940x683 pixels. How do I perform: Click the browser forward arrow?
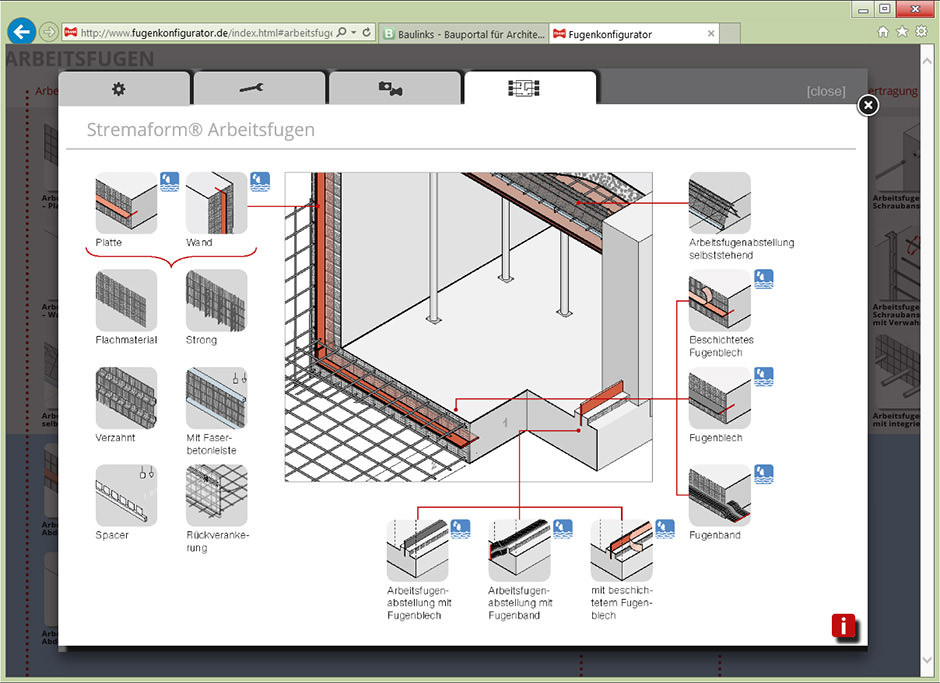pyautogui.click(x=49, y=32)
